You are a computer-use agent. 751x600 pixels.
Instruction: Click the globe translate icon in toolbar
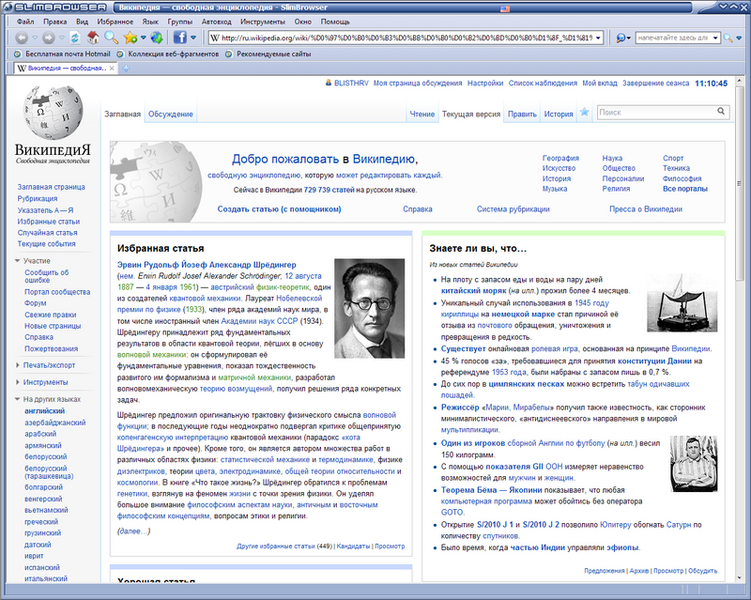[x=157, y=37]
